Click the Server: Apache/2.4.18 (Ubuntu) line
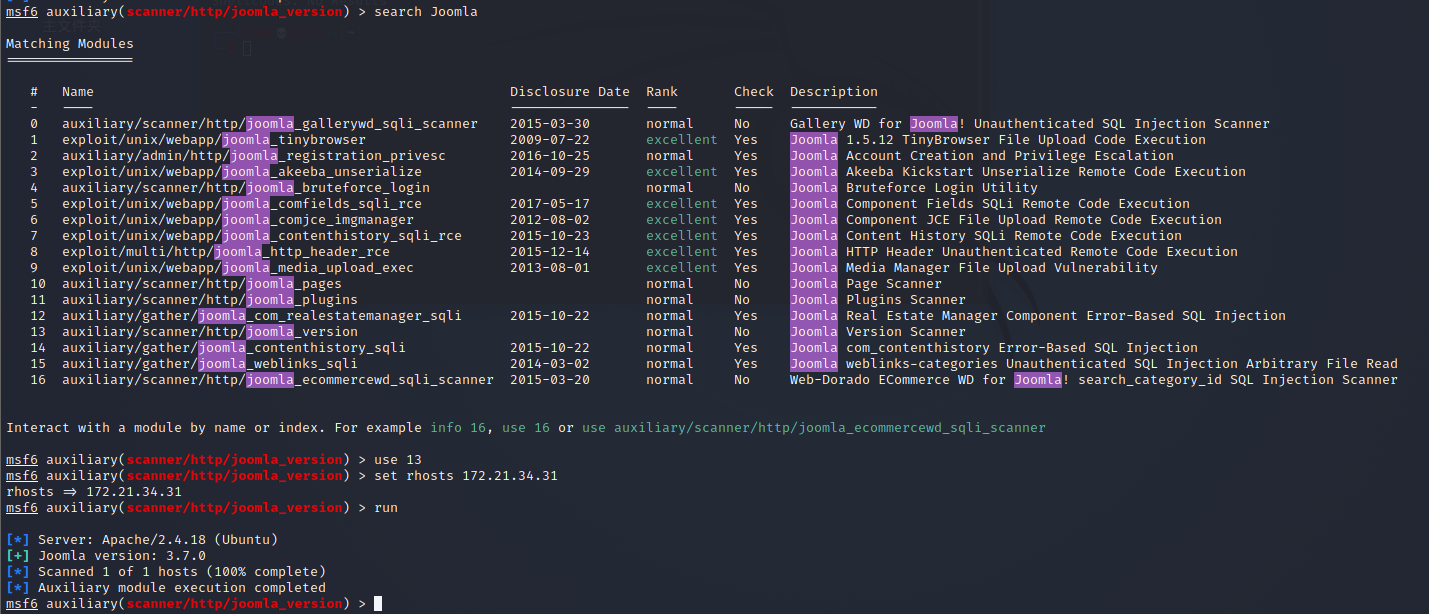 click(142, 540)
